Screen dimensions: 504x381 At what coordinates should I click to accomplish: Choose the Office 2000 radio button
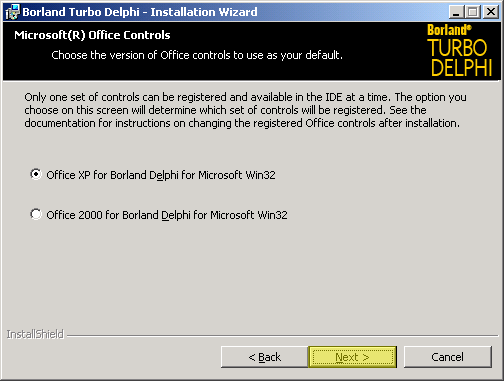coord(36,214)
